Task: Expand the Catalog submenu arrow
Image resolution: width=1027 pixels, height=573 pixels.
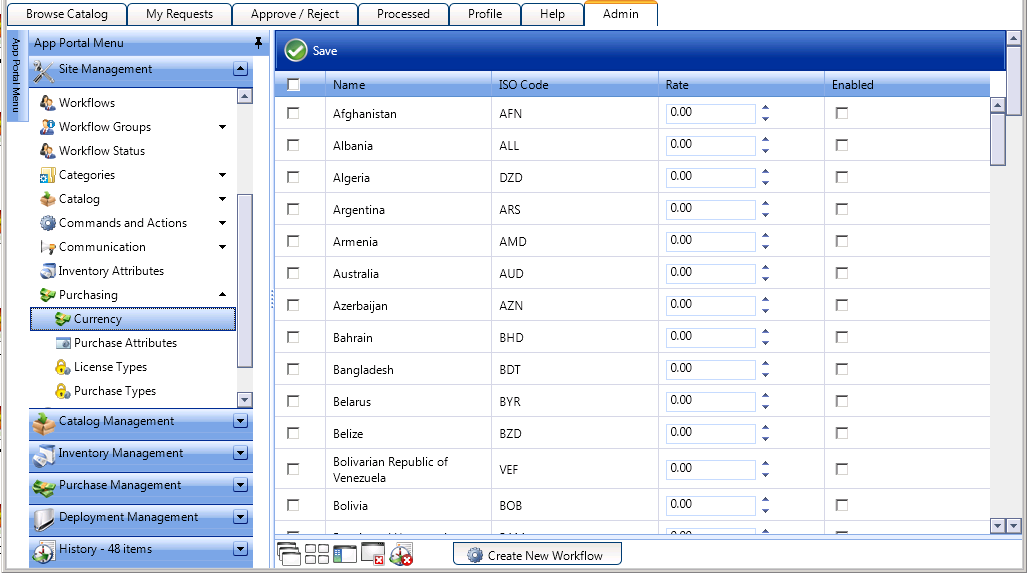Action: [x=223, y=199]
